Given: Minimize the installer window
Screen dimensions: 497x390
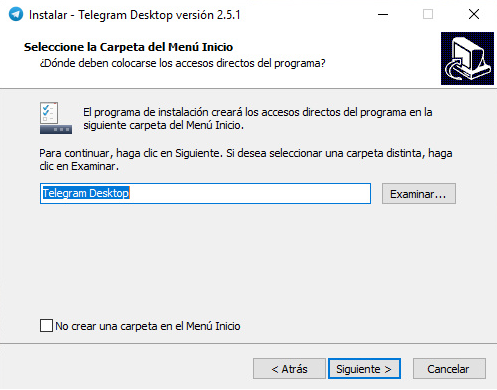Looking at the screenshot, I should pos(383,14).
